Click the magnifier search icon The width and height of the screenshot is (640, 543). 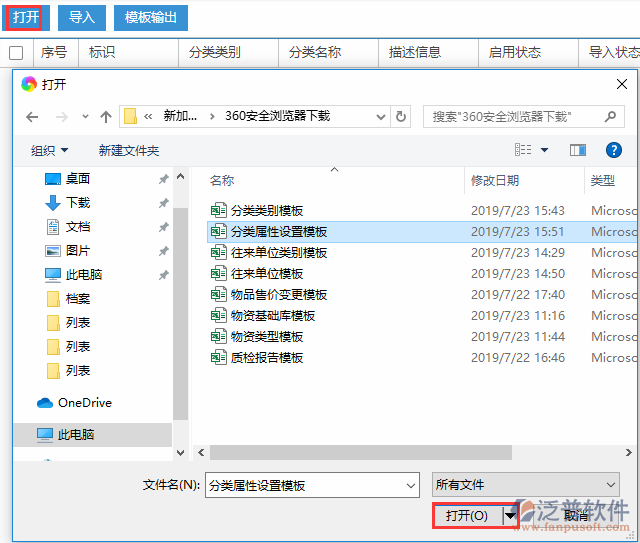pyautogui.click(x=610, y=117)
